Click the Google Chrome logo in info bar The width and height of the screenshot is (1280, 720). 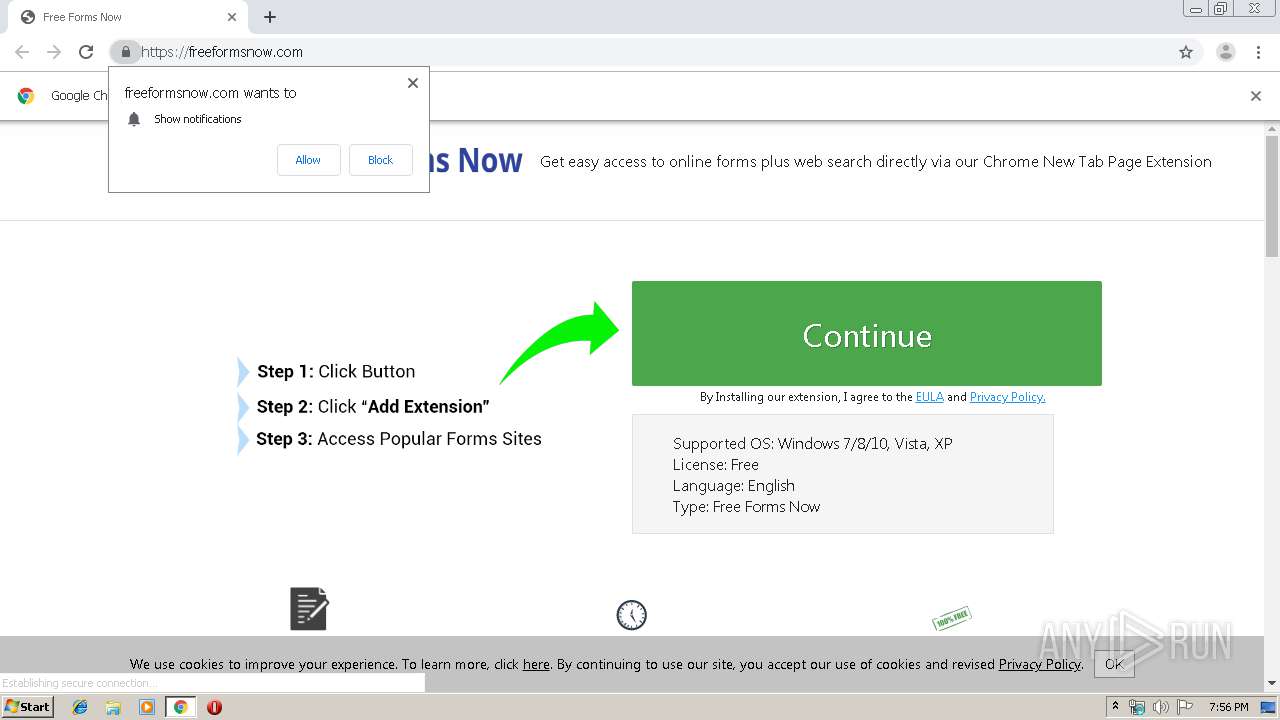[26, 96]
